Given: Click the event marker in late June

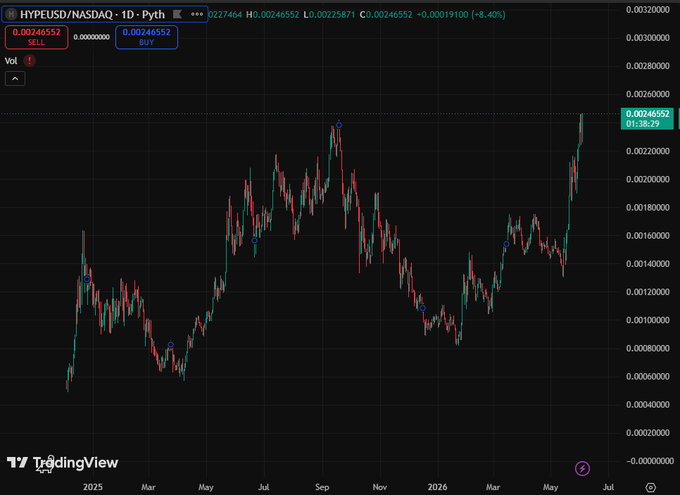Looking at the screenshot, I should click(254, 240).
